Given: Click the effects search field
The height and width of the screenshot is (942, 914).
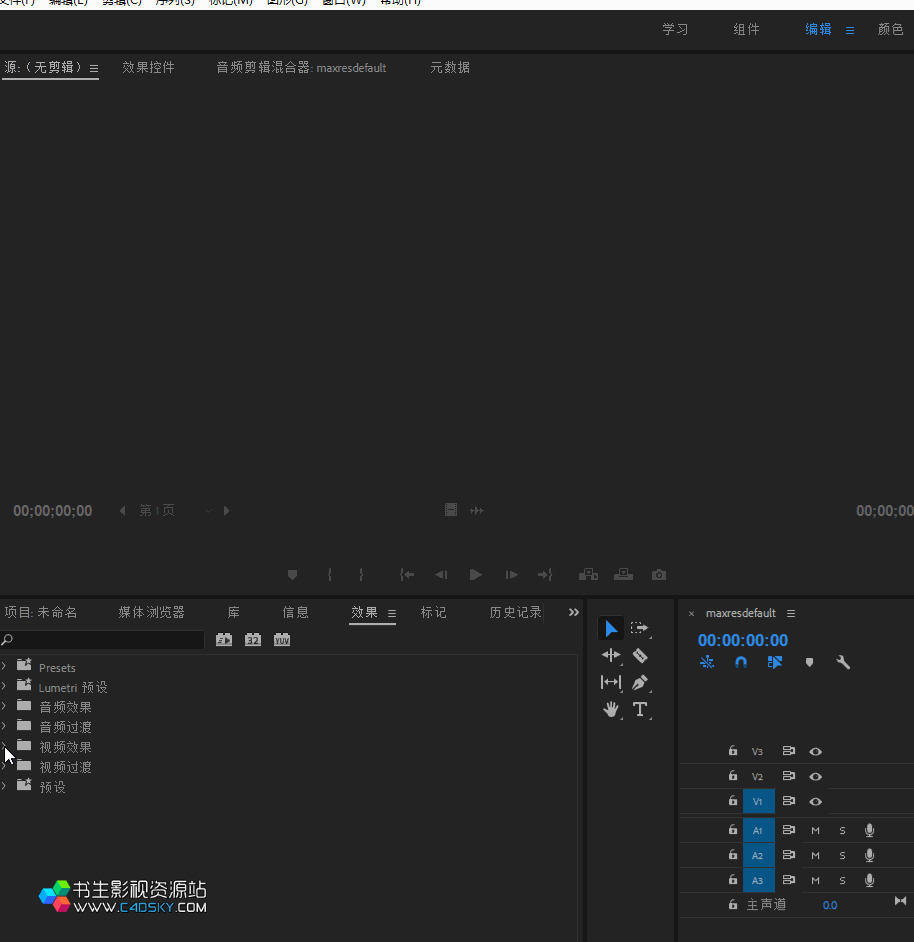Looking at the screenshot, I should 102,640.
